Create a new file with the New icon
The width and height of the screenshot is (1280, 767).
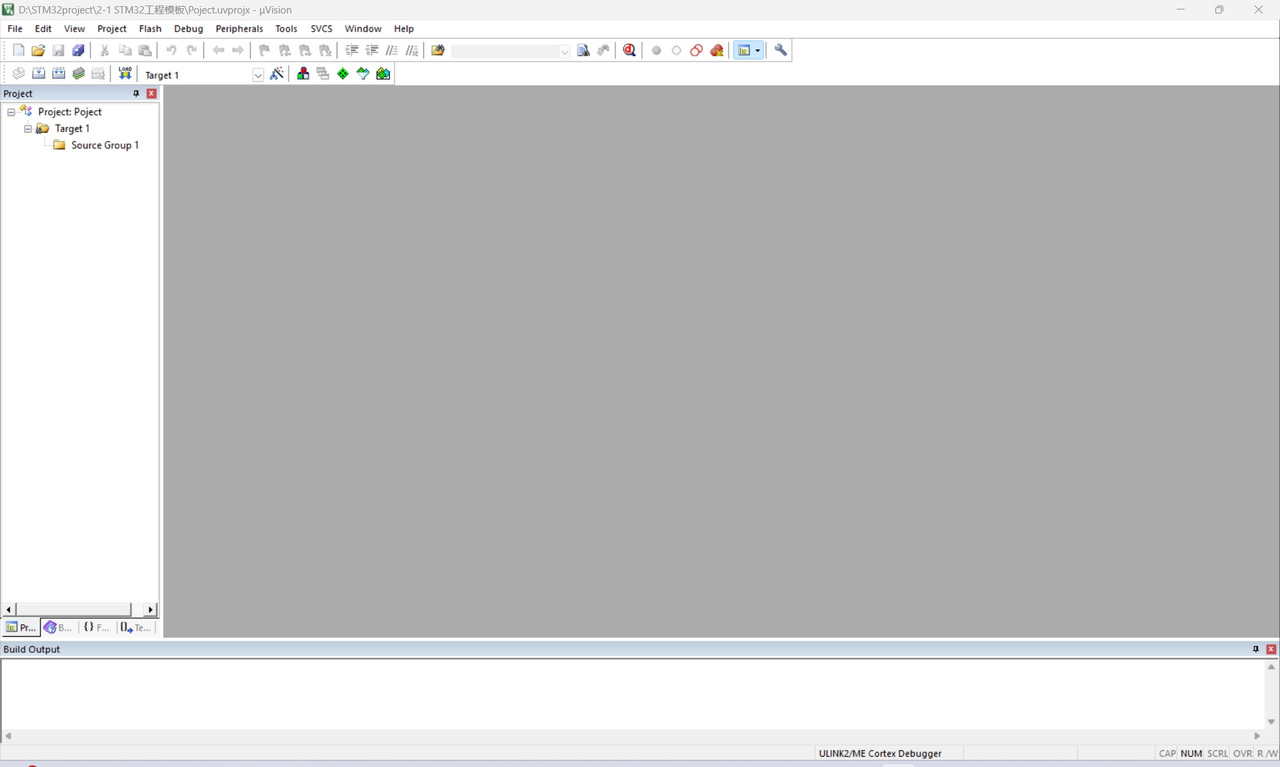coord(18,50)
